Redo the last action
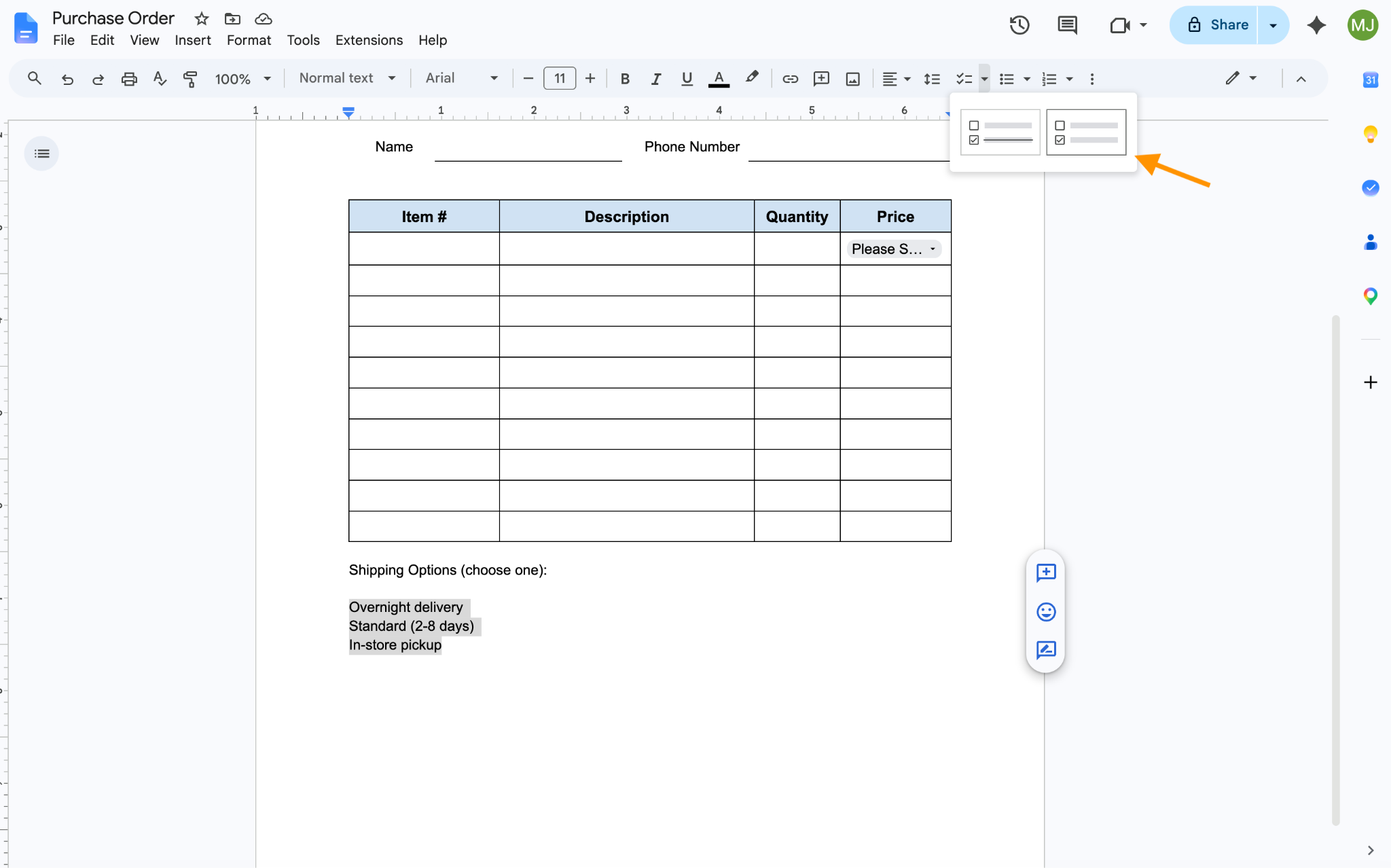The height and width of the screenshot is (868, 1391). pos(98,79)
